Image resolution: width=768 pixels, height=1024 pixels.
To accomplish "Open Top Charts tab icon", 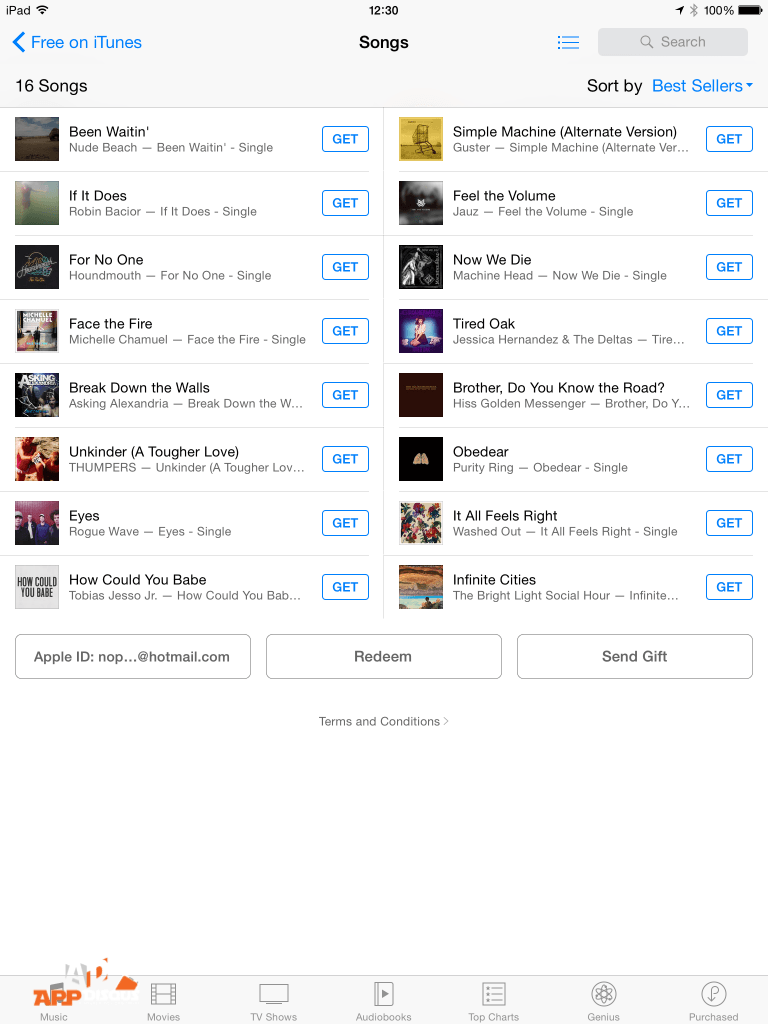I will [494, 994].
